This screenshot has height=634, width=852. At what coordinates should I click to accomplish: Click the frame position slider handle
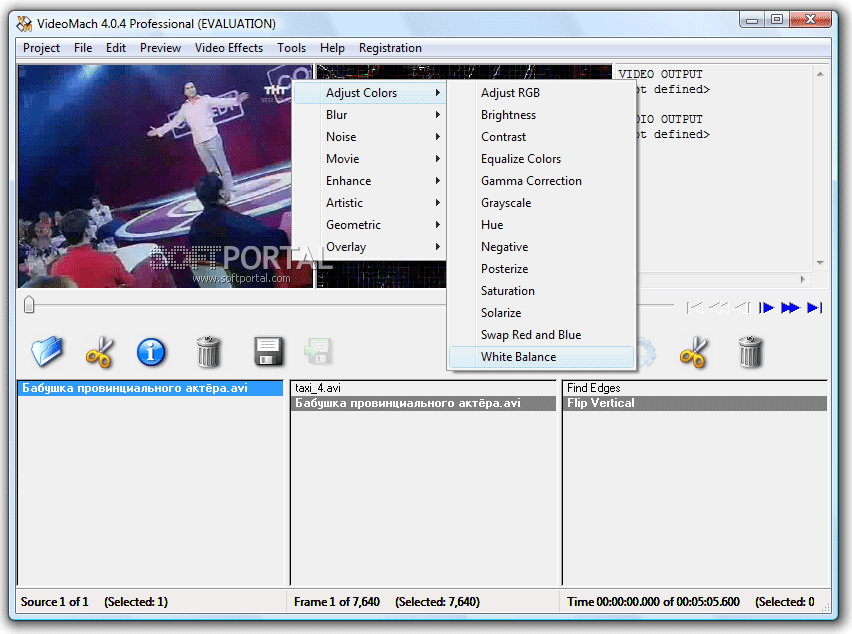tap(29, 305)
